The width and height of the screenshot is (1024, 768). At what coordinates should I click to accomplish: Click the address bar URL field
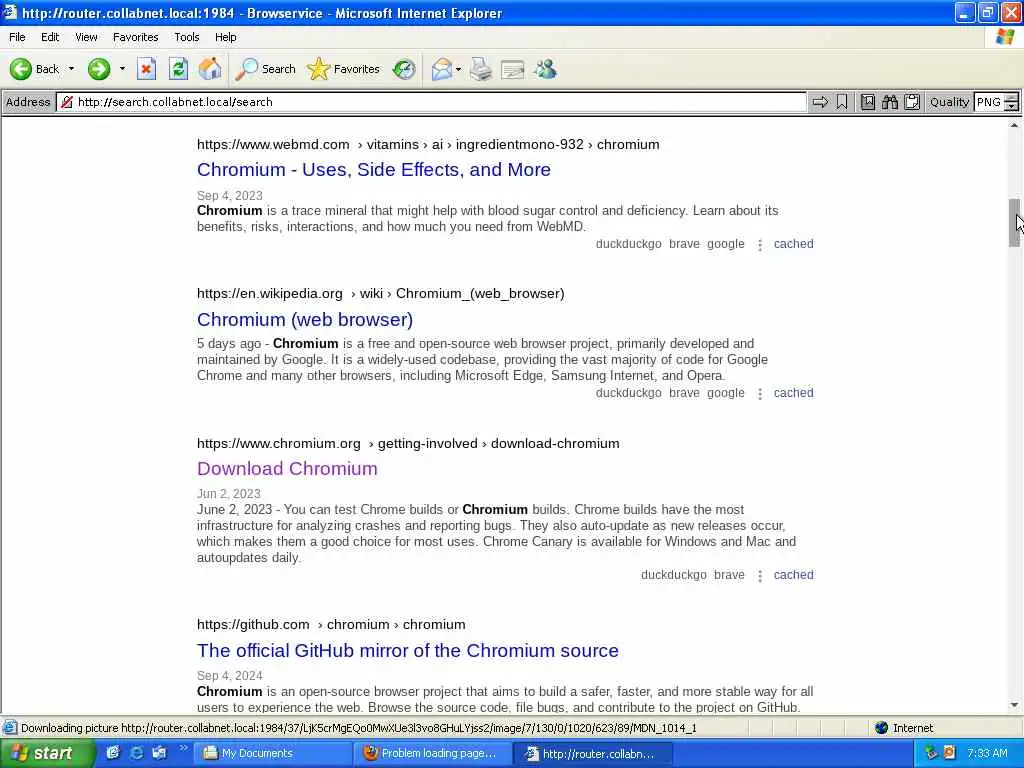[431, 102]
